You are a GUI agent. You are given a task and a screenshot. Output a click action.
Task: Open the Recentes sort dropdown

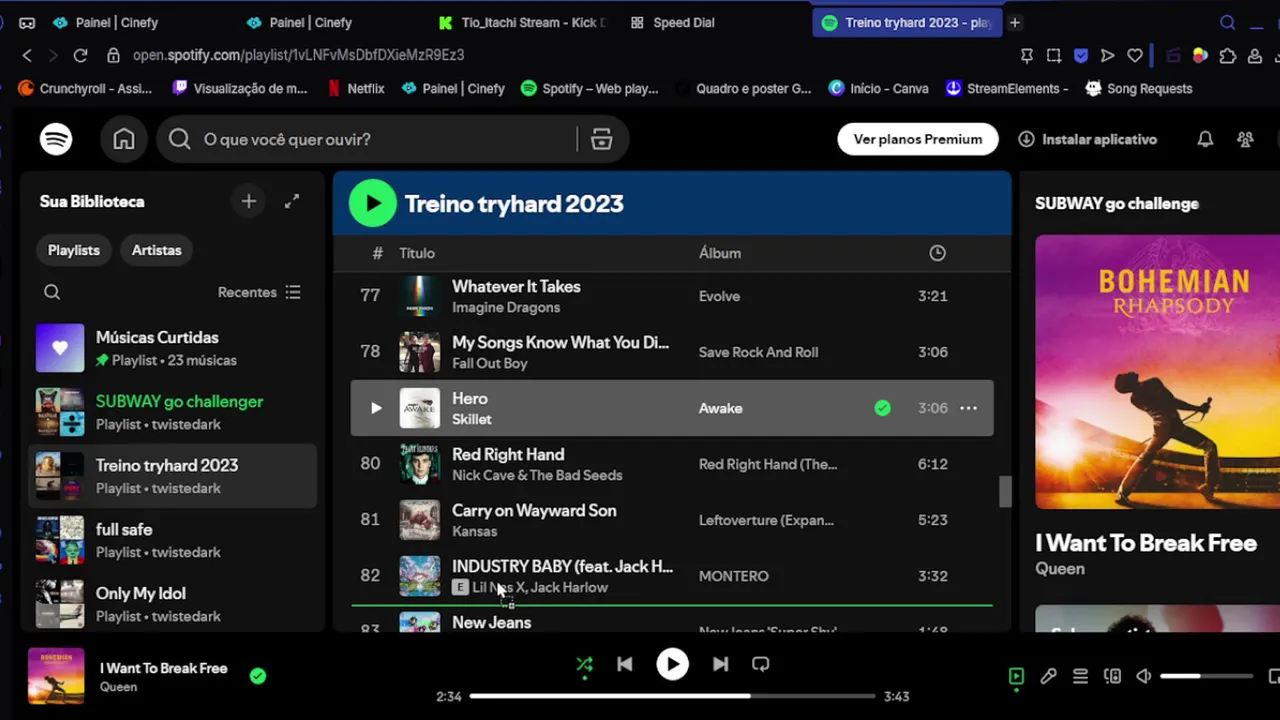(259, 292)
